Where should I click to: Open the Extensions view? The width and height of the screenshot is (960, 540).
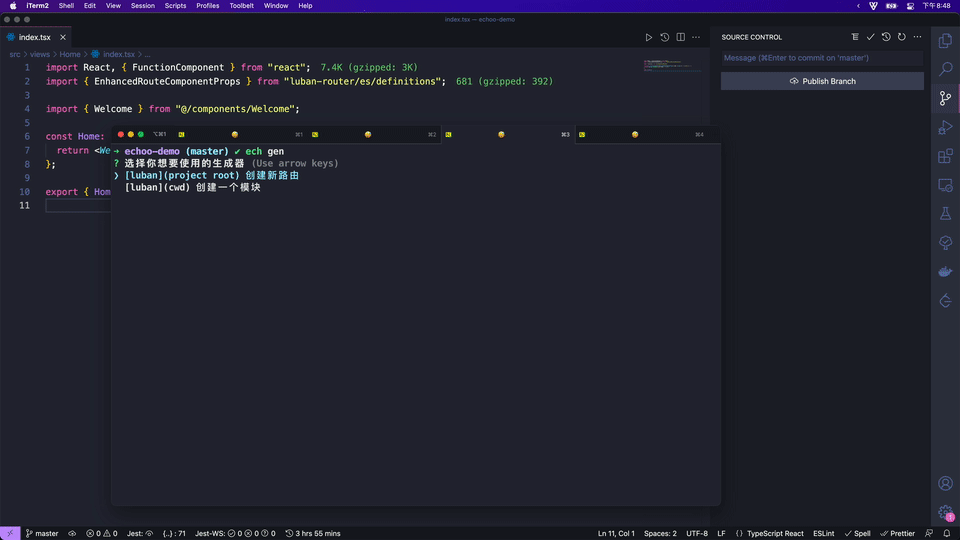click(x=945, y=156)
